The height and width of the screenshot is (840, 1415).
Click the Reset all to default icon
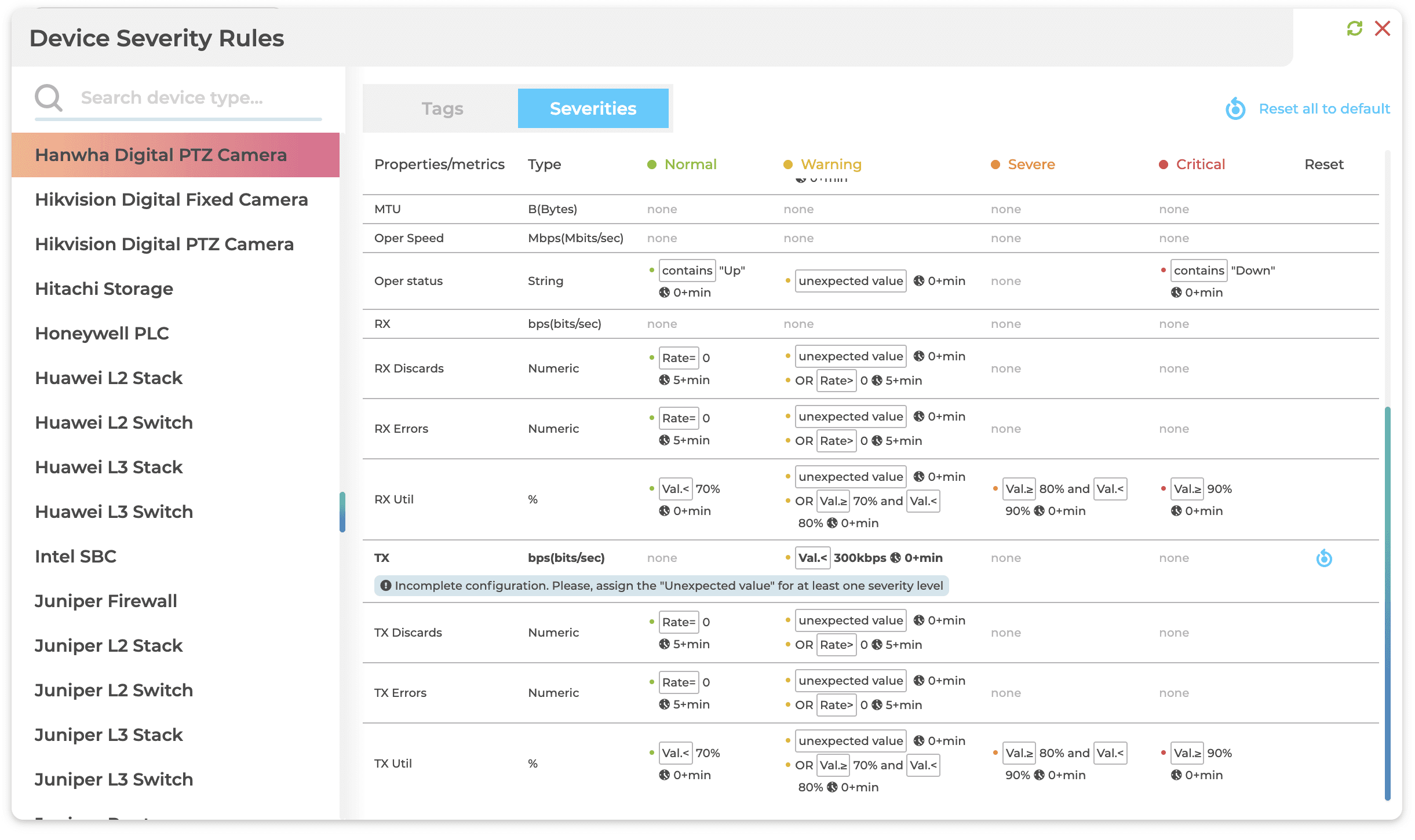coord(1235,108)
